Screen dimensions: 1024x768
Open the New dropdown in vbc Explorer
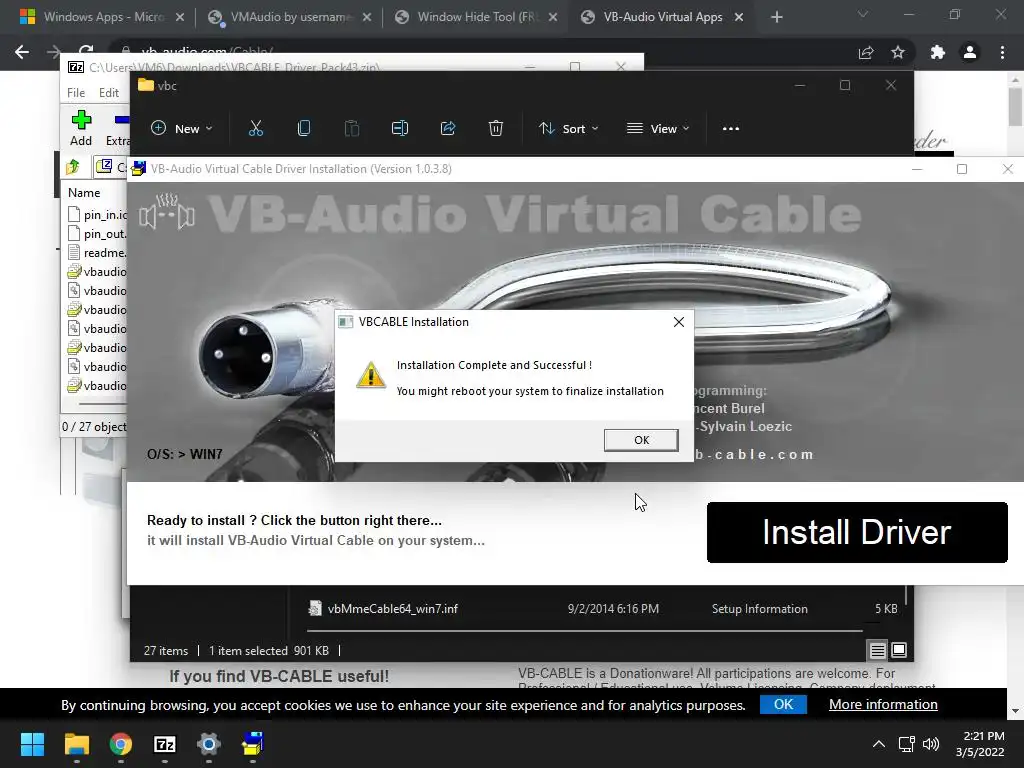182,129
